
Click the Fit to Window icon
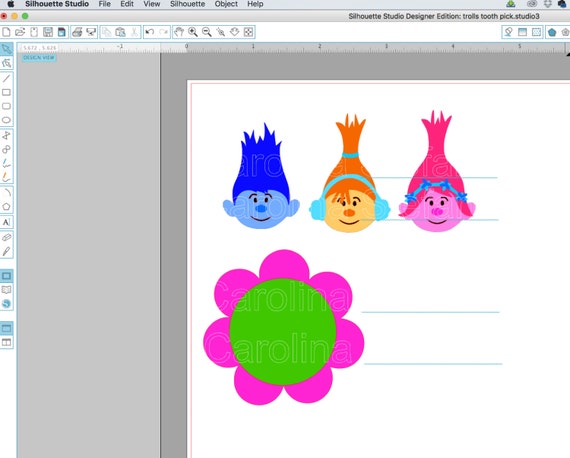pos(248,32)
